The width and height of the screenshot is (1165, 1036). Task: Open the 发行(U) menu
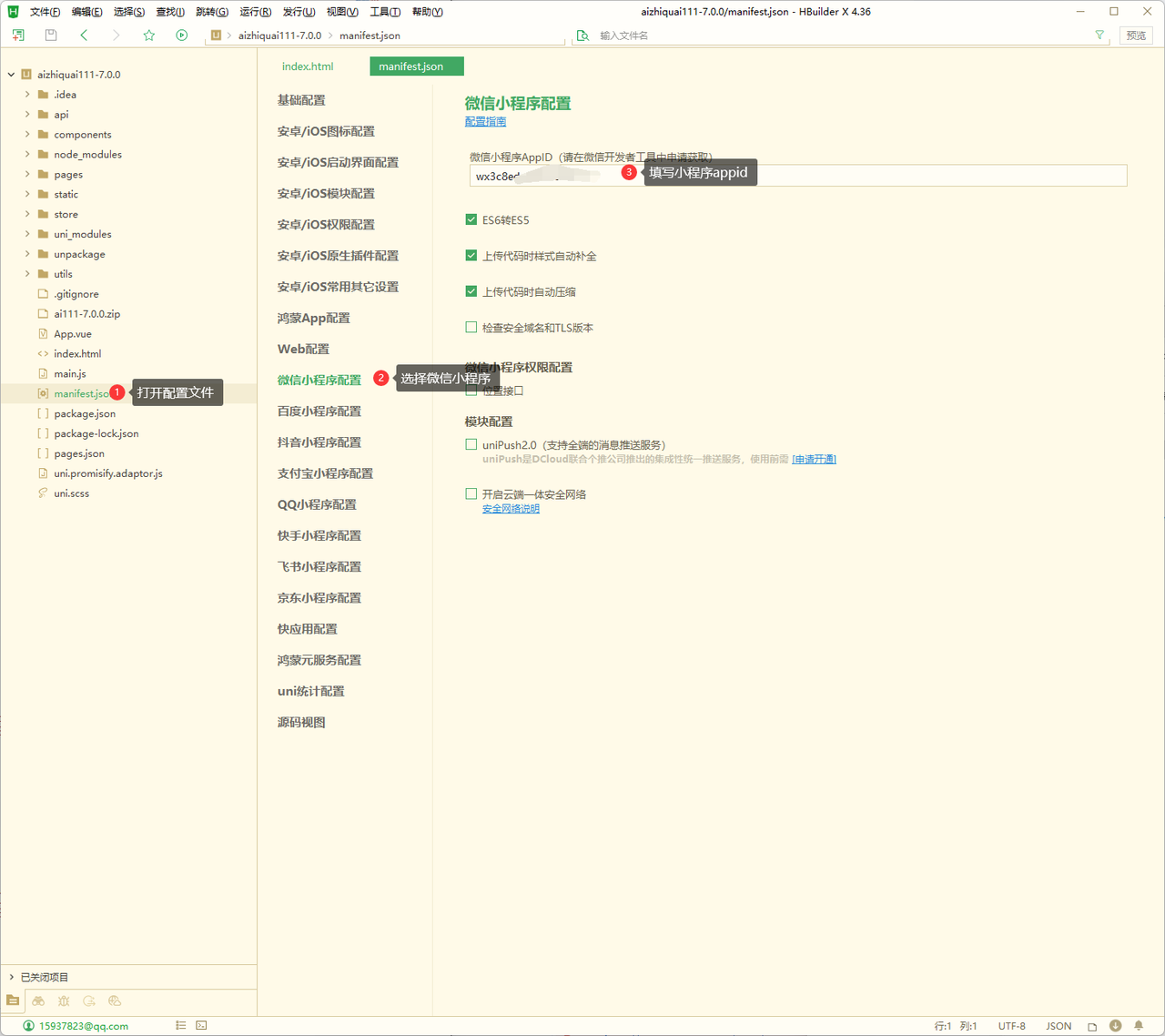[x=299, y=12]
